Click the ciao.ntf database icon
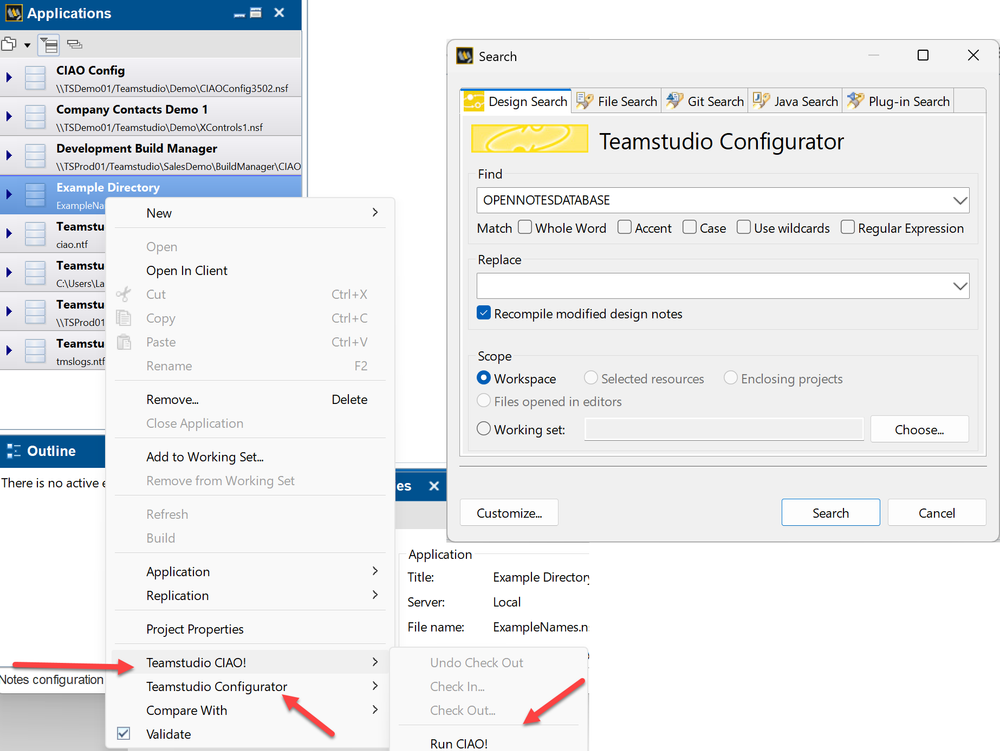1000x751 pixels. (x=35, y=233)
